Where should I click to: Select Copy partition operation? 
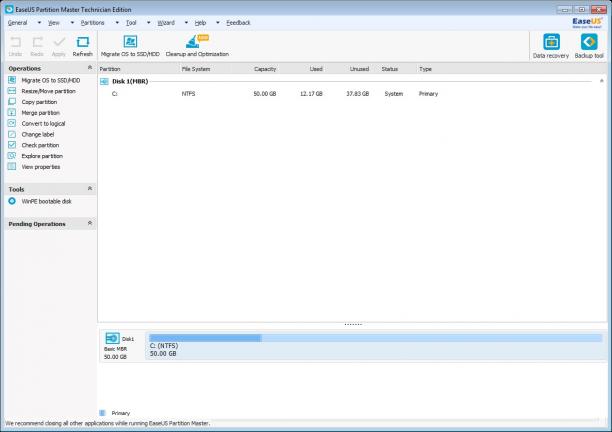pos(39,102)
